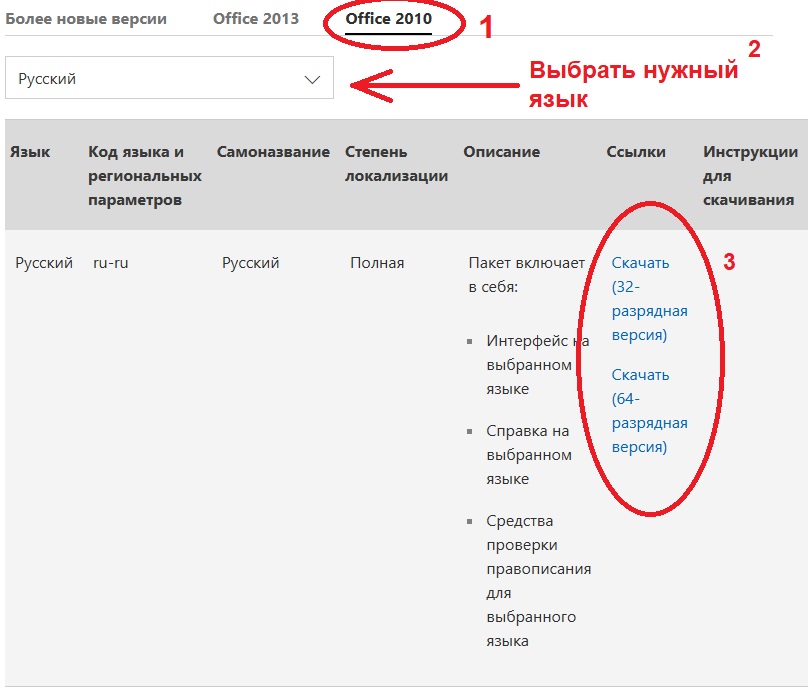812x690 pixels.
Task: Select the Степень локализации column header
Action: click(x=396, y=164)
